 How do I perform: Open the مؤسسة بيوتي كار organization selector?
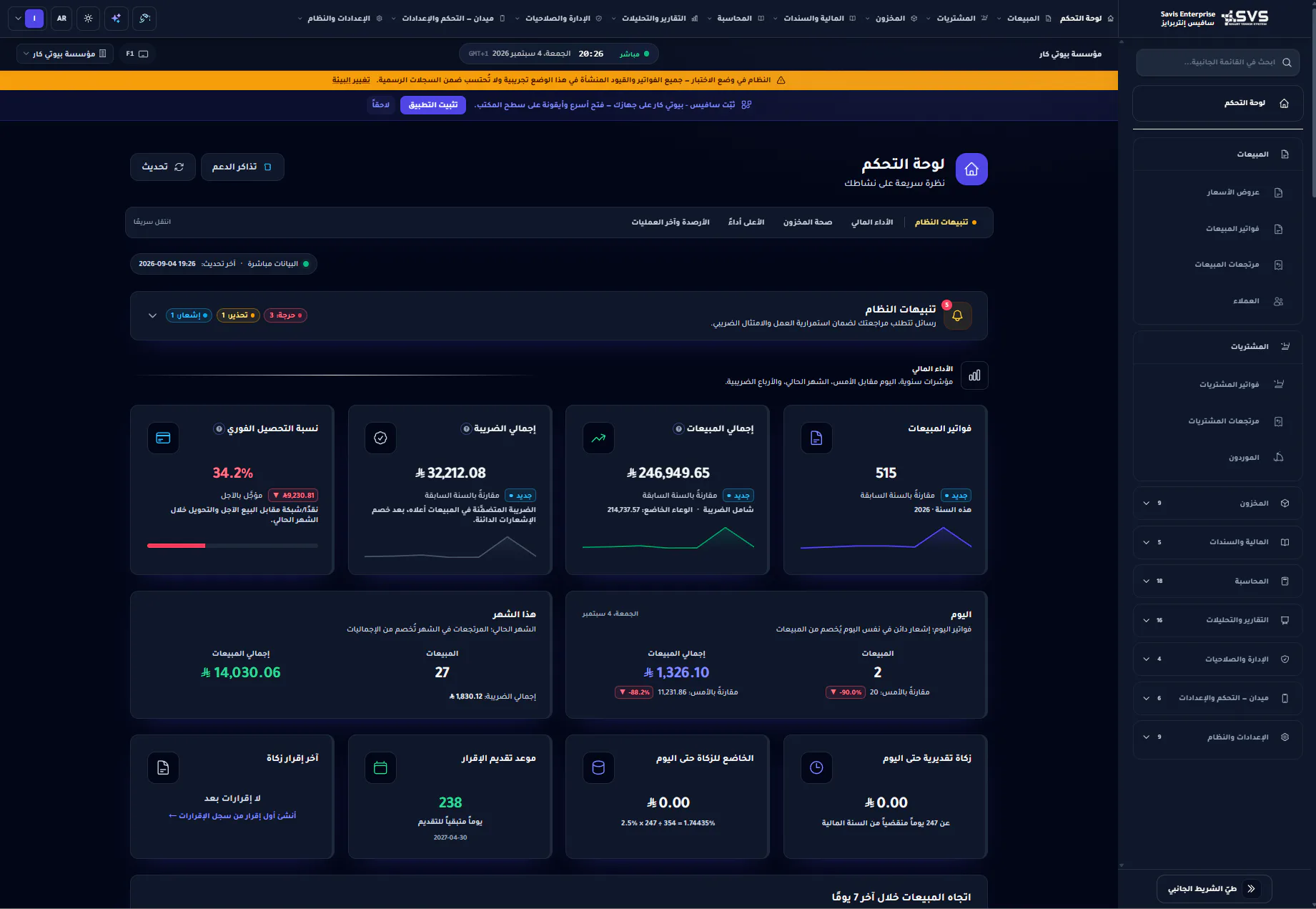tap(65, 54)
